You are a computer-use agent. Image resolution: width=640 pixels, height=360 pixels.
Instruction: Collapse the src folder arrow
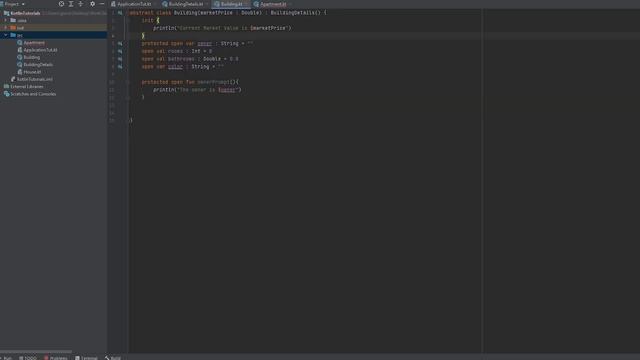6,35
